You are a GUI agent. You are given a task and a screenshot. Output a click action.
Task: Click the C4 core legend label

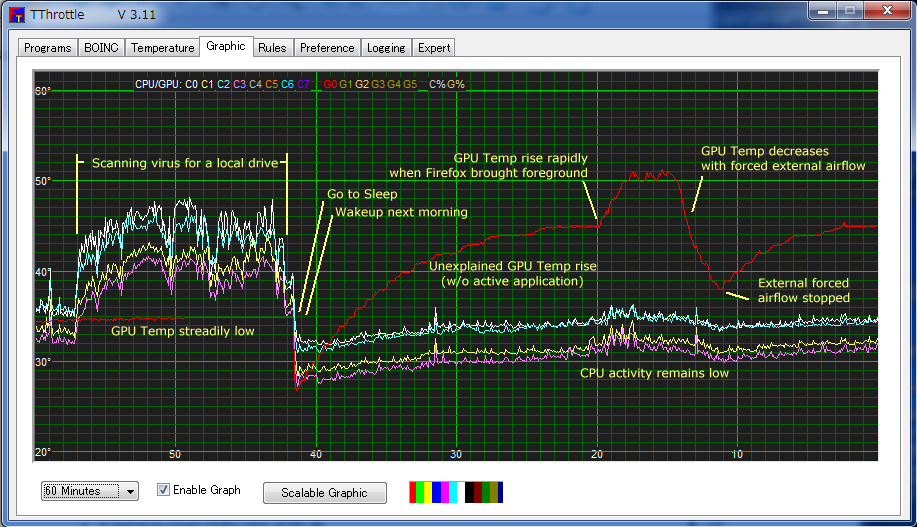(256, 84)
